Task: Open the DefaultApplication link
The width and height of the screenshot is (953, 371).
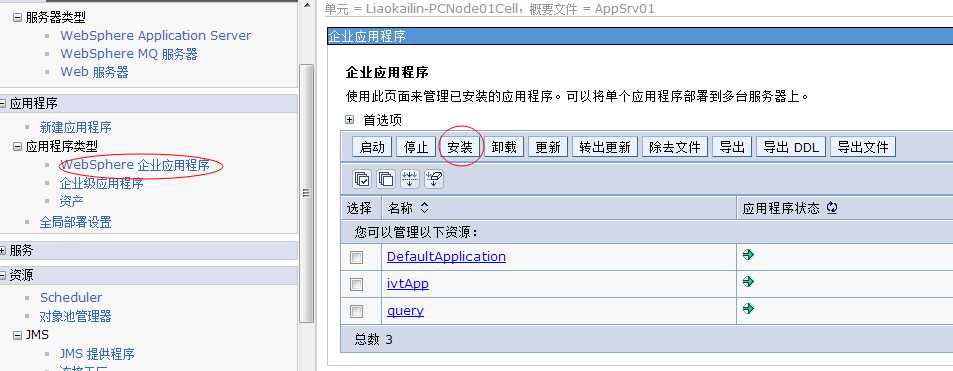Action: click(x=446, y=257)
